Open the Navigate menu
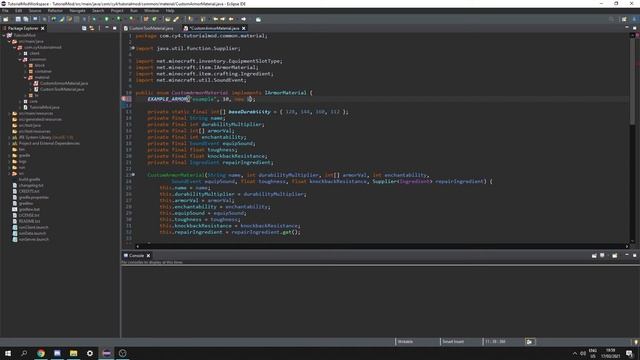The width and height of the screenshot is (640, 360). click(77, 11)
